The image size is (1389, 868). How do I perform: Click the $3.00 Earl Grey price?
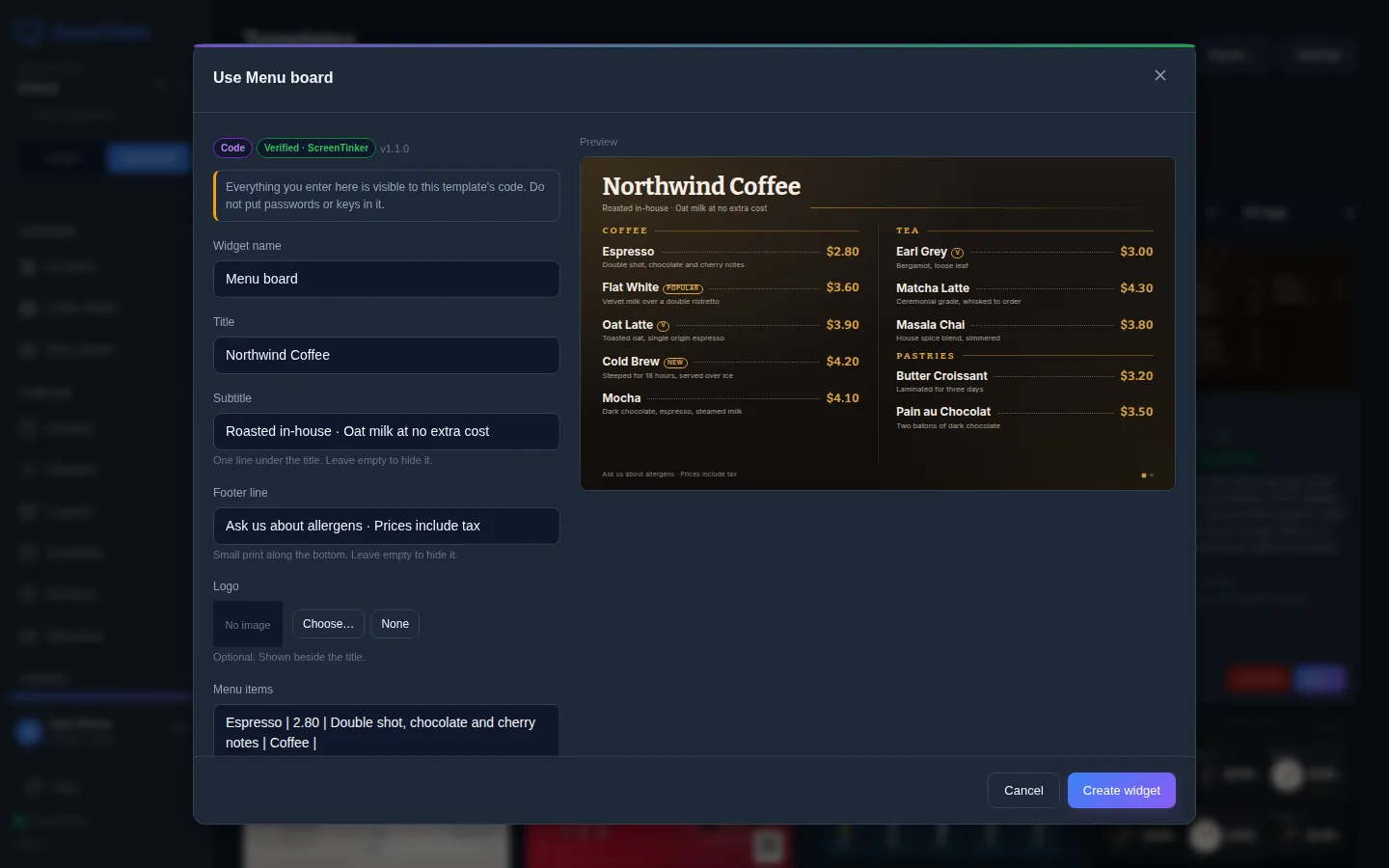1136,252
